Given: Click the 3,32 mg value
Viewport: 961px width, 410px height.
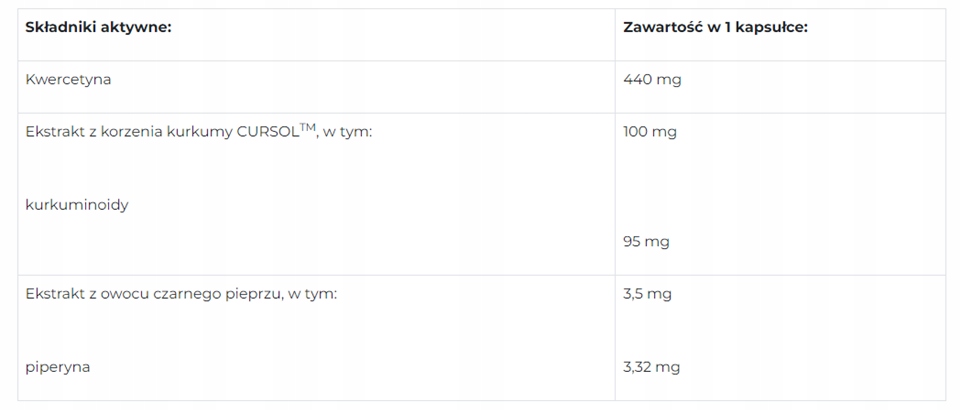Looking at the screenshot, I should [x=651, y=367].
